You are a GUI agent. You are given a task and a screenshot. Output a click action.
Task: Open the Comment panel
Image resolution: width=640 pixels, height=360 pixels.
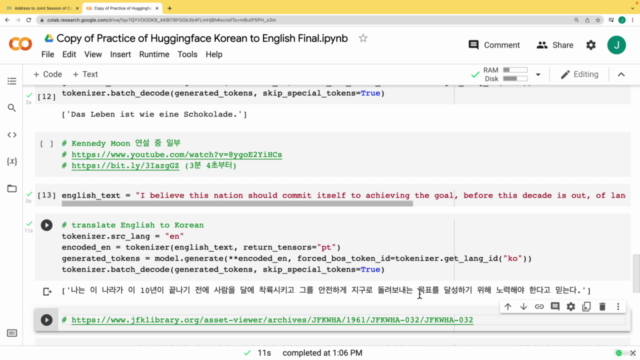(x=494, y=45)
